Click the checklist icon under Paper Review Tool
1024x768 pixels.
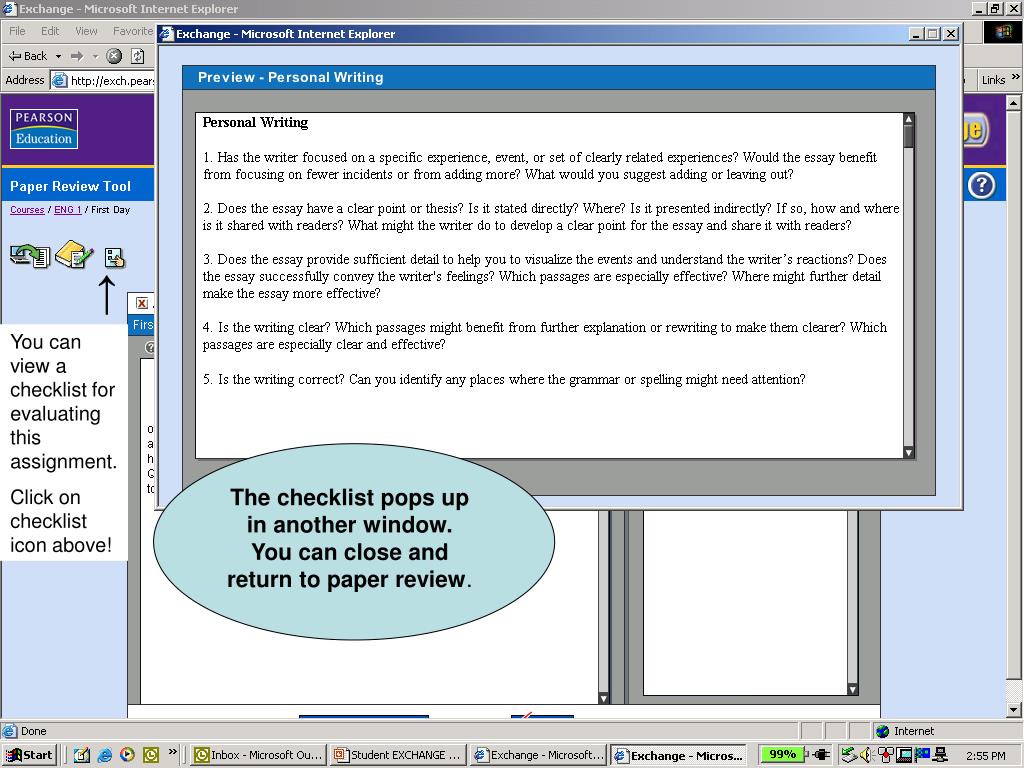tap(114, 257)
